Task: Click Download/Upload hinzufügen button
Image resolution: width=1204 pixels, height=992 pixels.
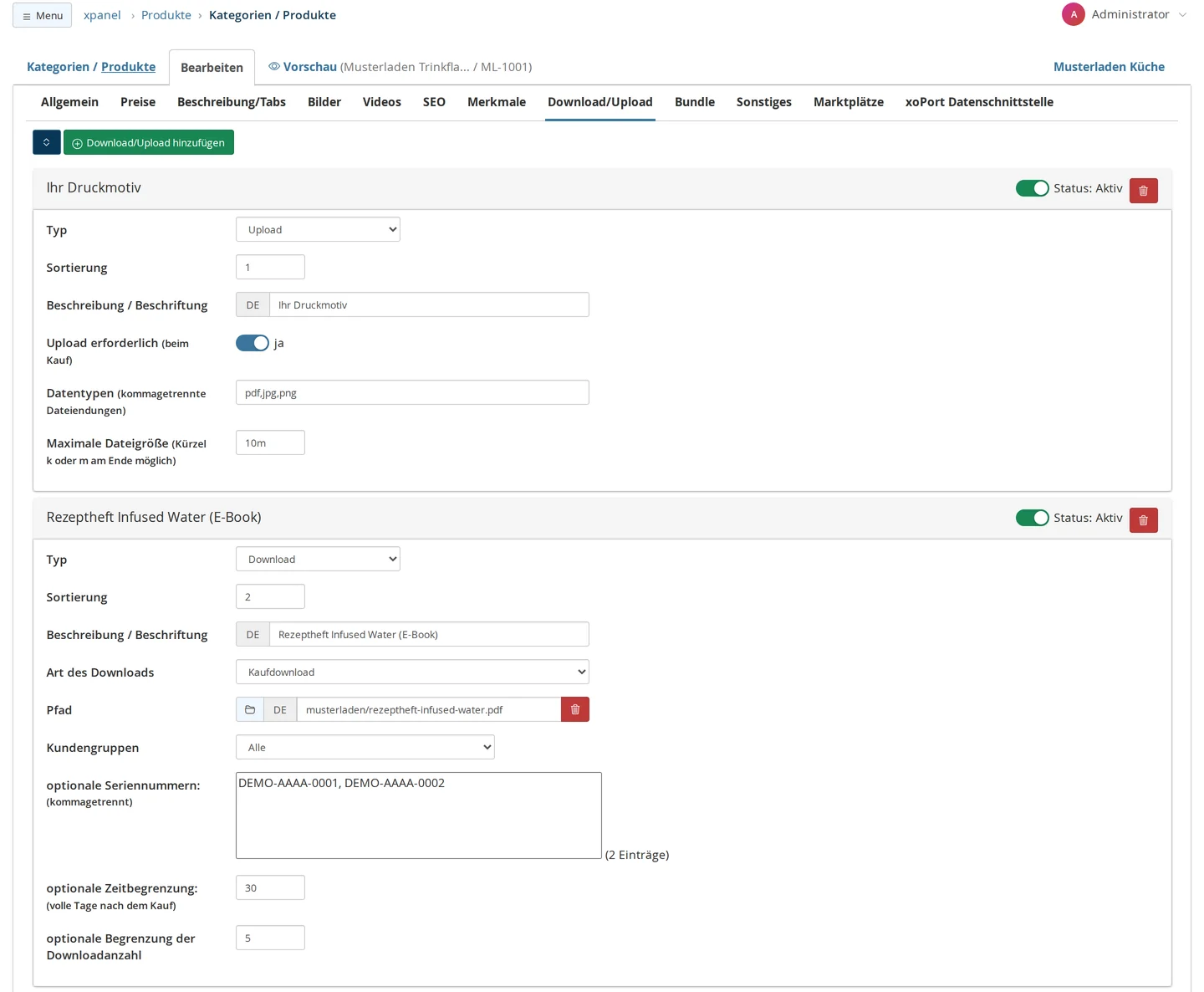Action: [149, 142]
